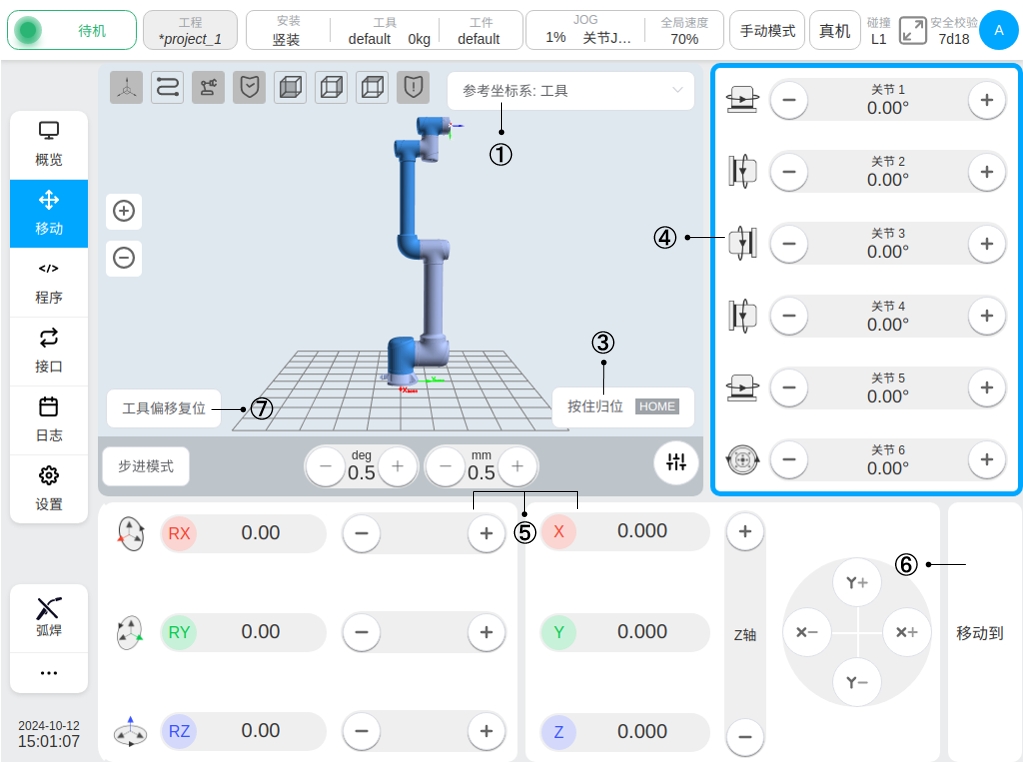Increase the deg step value
The height and width of the screenshot is (762, 1023).
point(397,466)
